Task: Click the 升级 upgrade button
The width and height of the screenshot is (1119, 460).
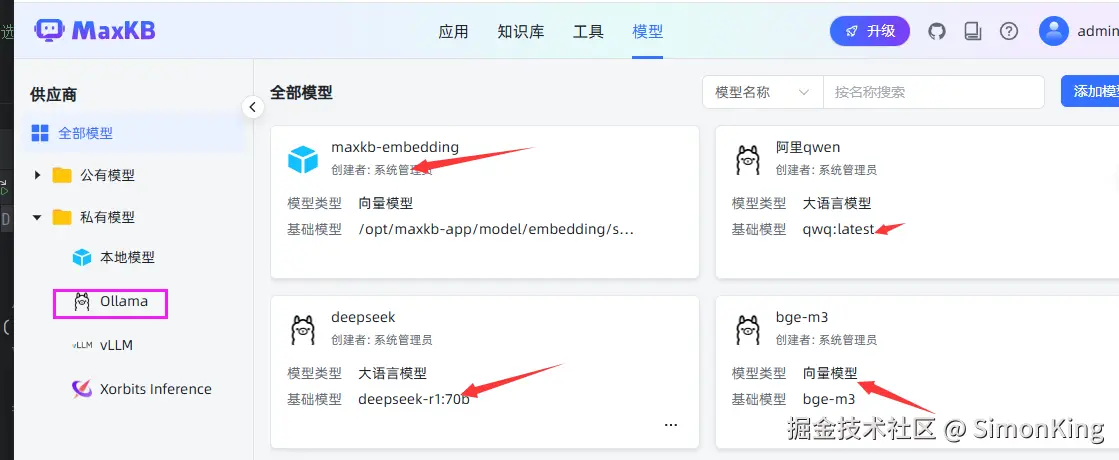Action: pyautogui.click(x=870, y=31)
